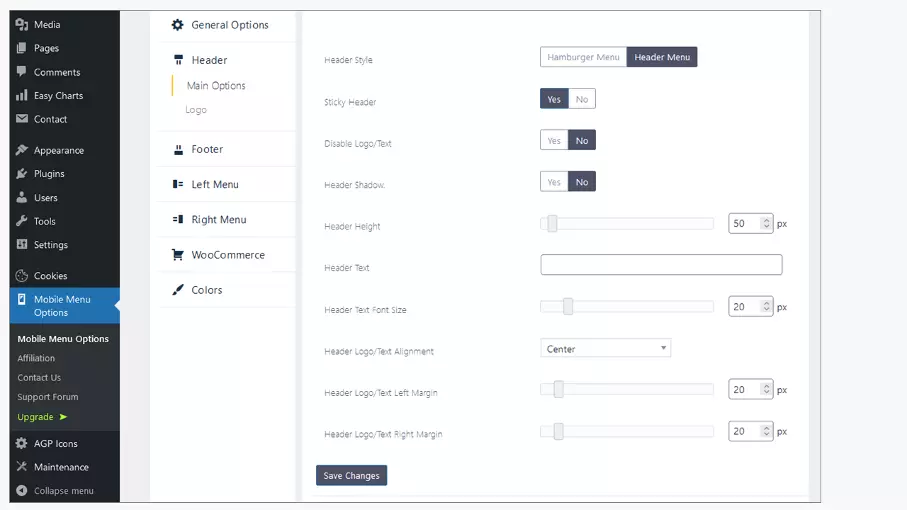Click the Right Menu section icon
This screenshot has height=510, width=908.
click(178, 219)
